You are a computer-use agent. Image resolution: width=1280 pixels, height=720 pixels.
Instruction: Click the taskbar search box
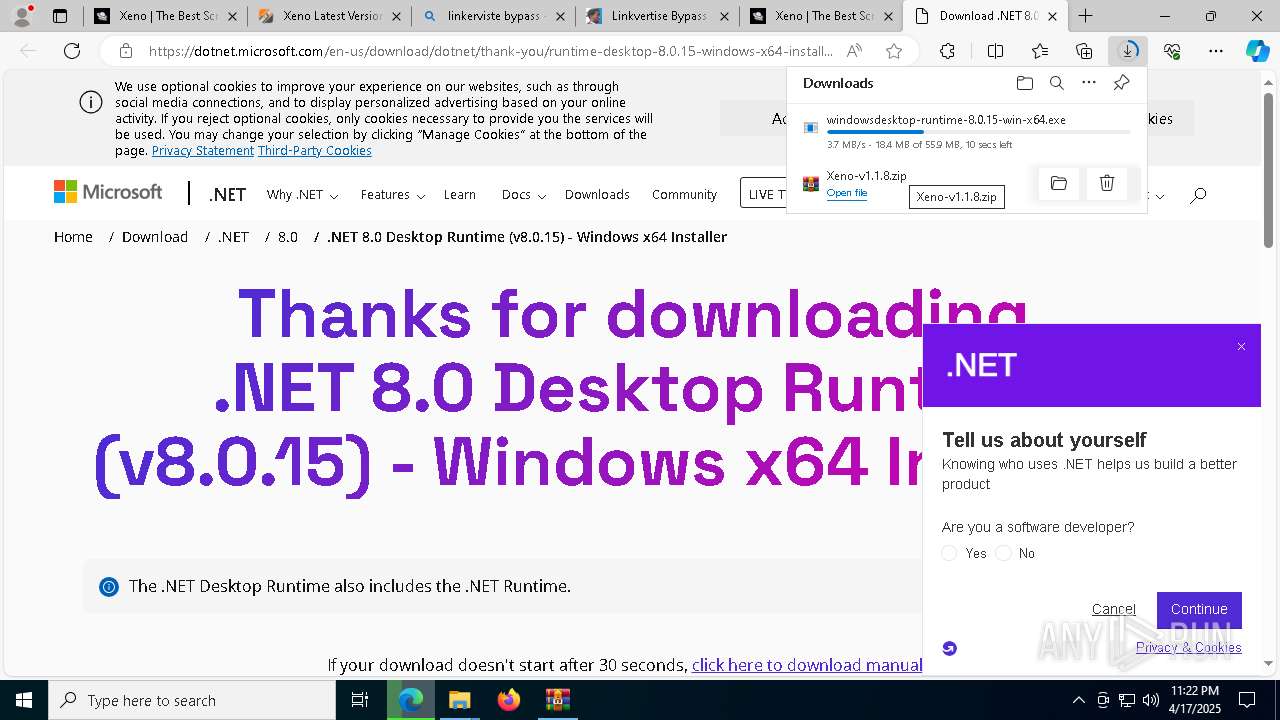pyautogui.click(x=192, y=700)
